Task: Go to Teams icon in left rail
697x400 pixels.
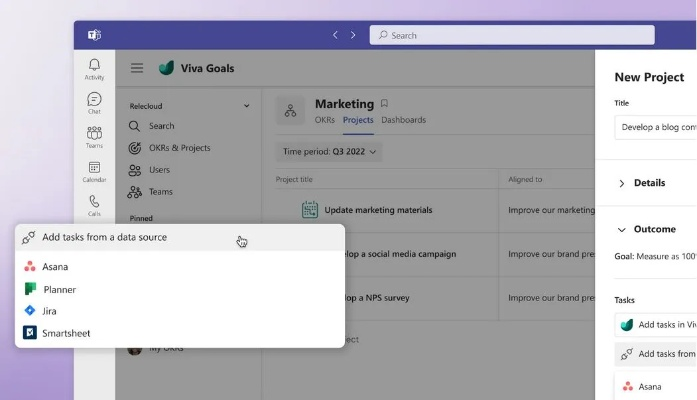Action: point(94,136)
